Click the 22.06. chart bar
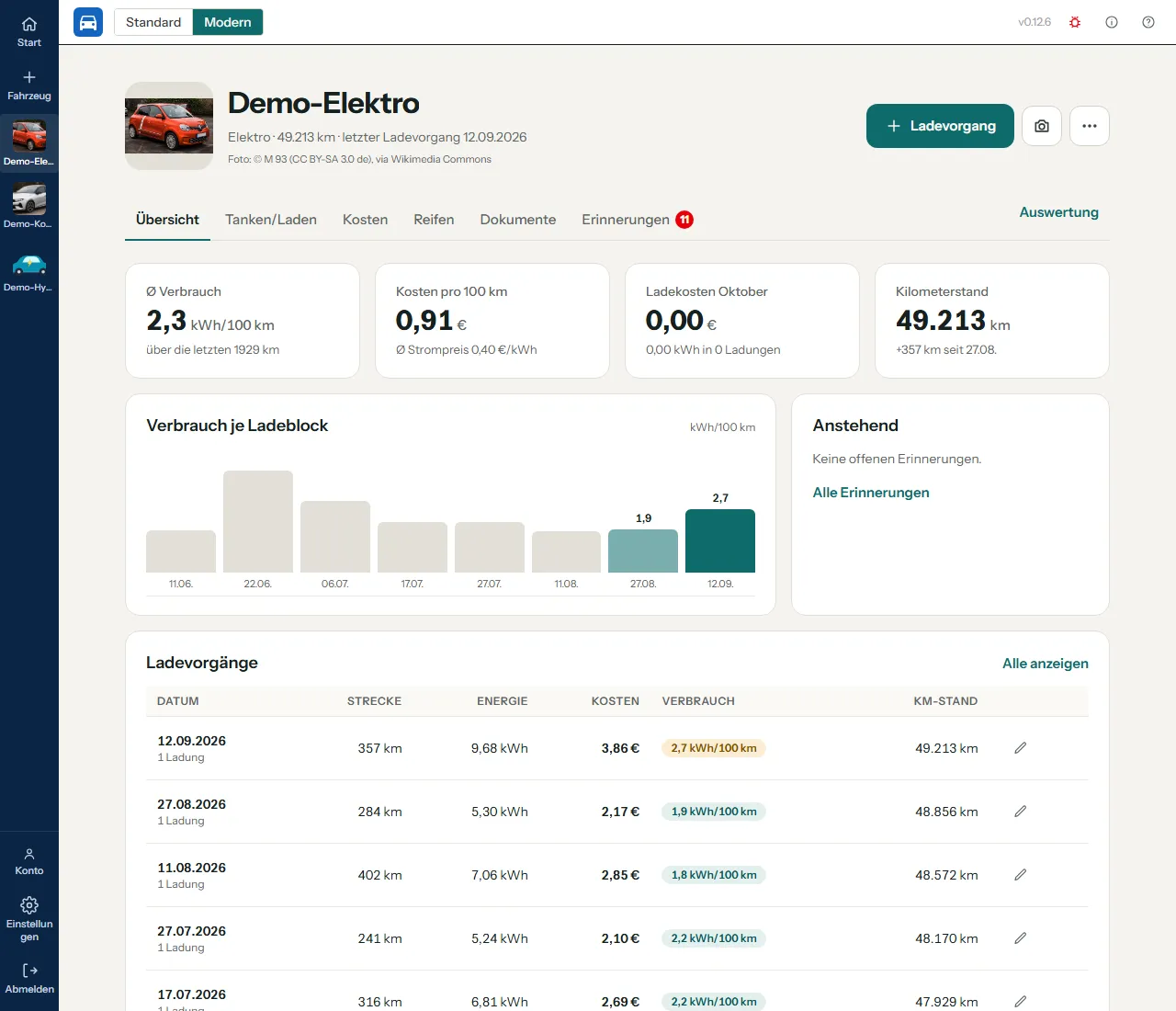Screen dimensions: 1176x1011 point(258,521)
